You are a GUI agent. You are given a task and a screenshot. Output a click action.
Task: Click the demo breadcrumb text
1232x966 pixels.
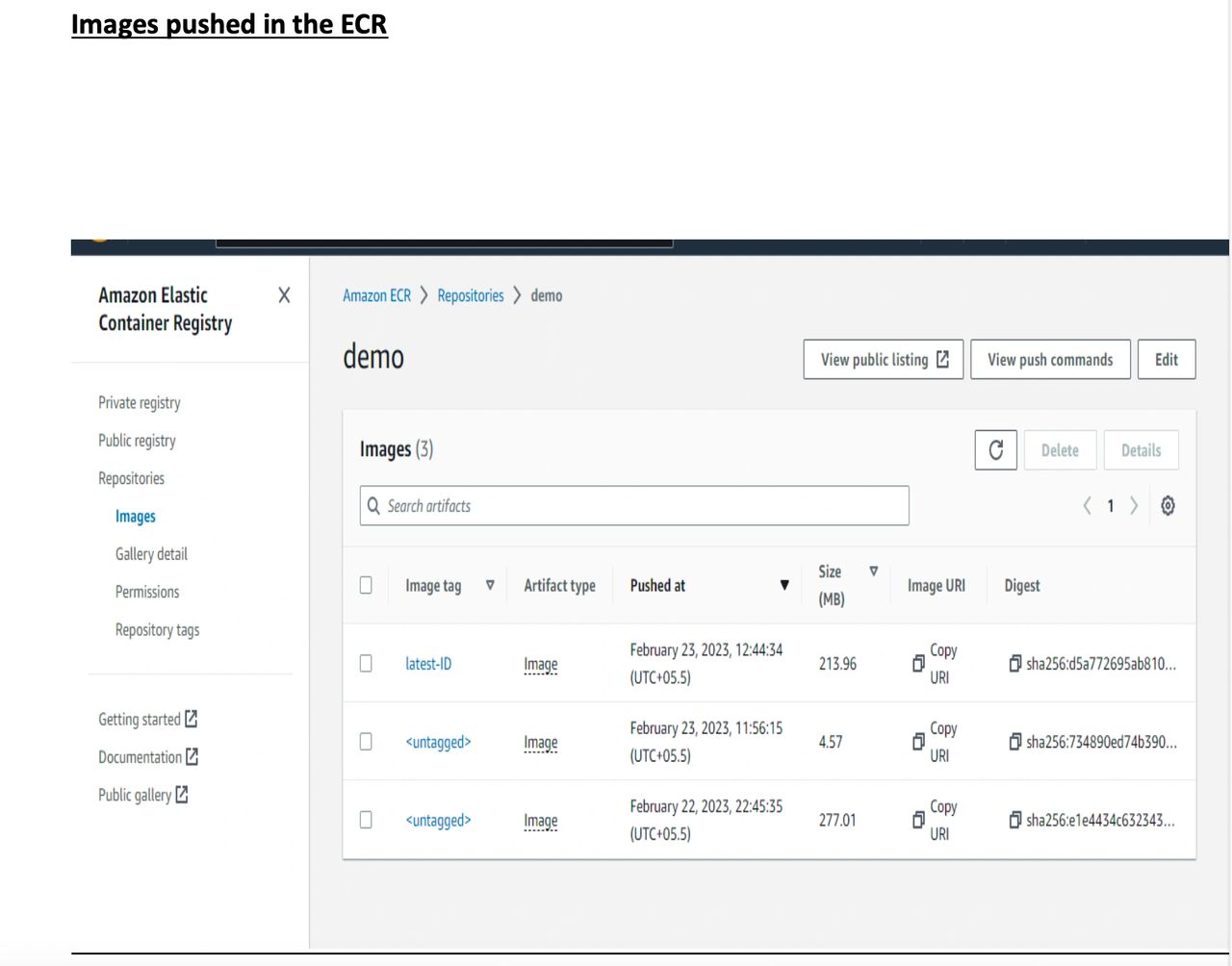pos(546,295)
